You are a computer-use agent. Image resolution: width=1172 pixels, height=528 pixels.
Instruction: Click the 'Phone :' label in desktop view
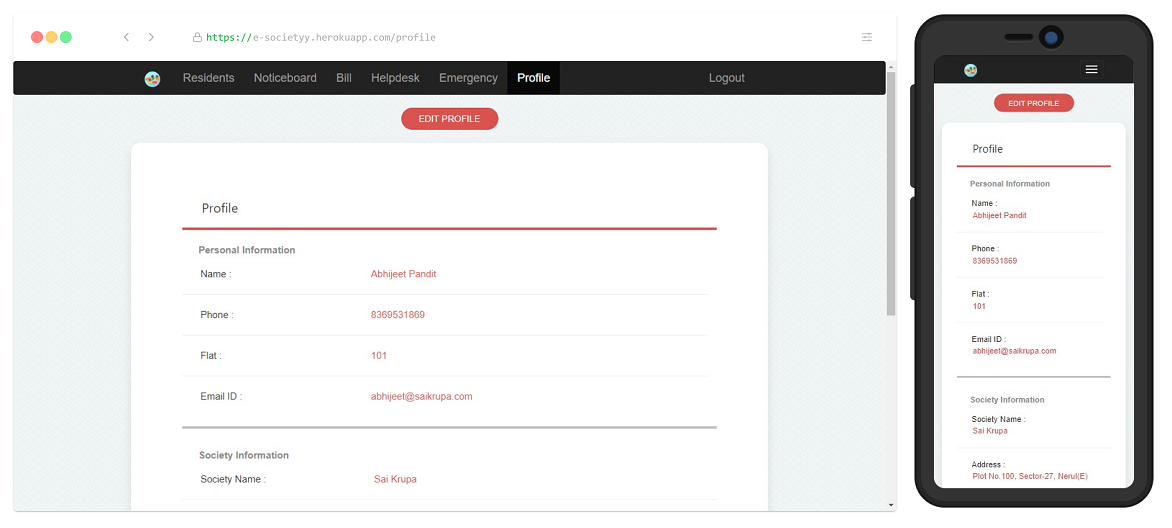(x=217, y=315)
